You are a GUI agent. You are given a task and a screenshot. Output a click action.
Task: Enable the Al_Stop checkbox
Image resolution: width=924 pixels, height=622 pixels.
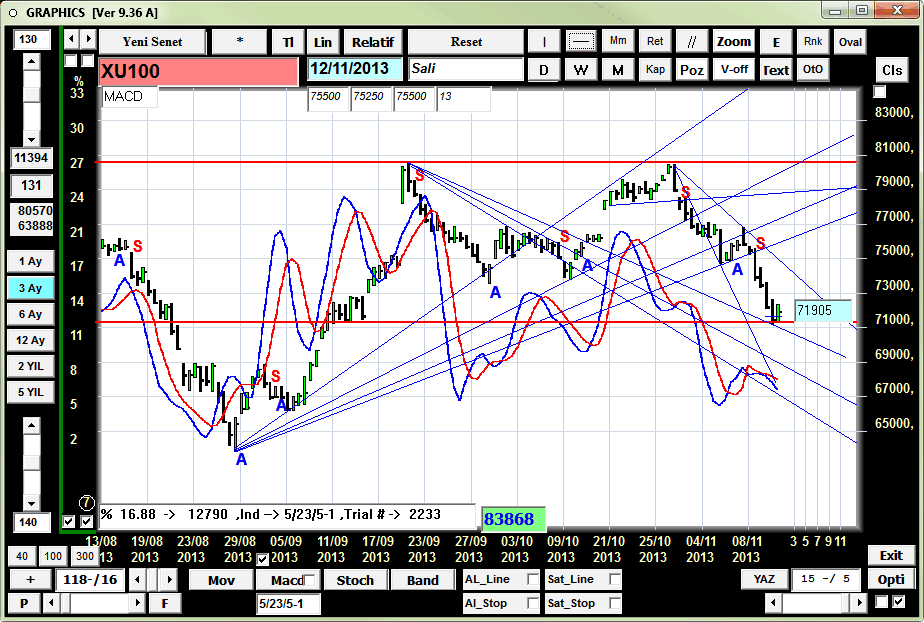coord(533,603)
